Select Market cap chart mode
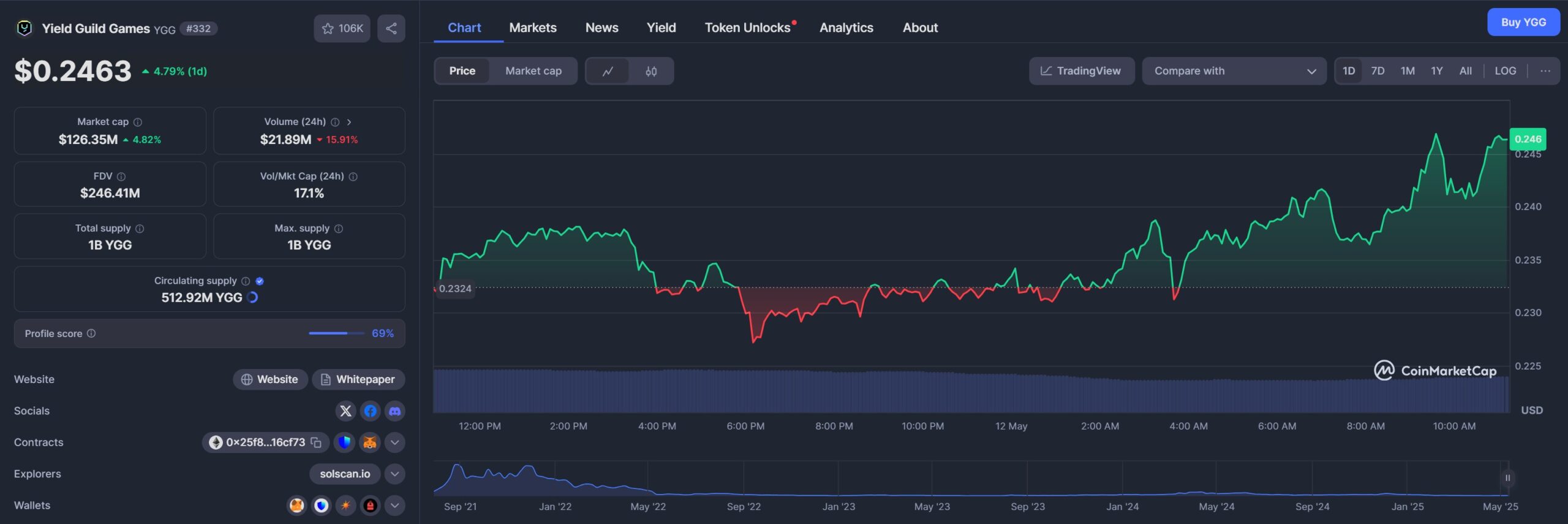Image resolution: width=1568 pixels, height=524 pixels. tap(533, 71)
